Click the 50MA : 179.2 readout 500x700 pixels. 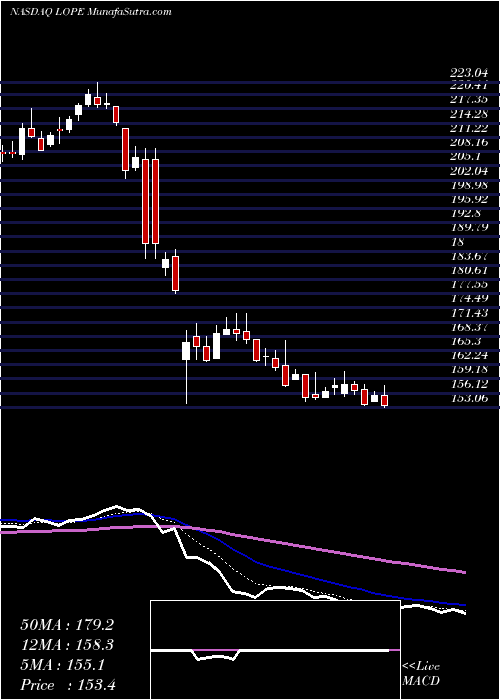point(67,625)
